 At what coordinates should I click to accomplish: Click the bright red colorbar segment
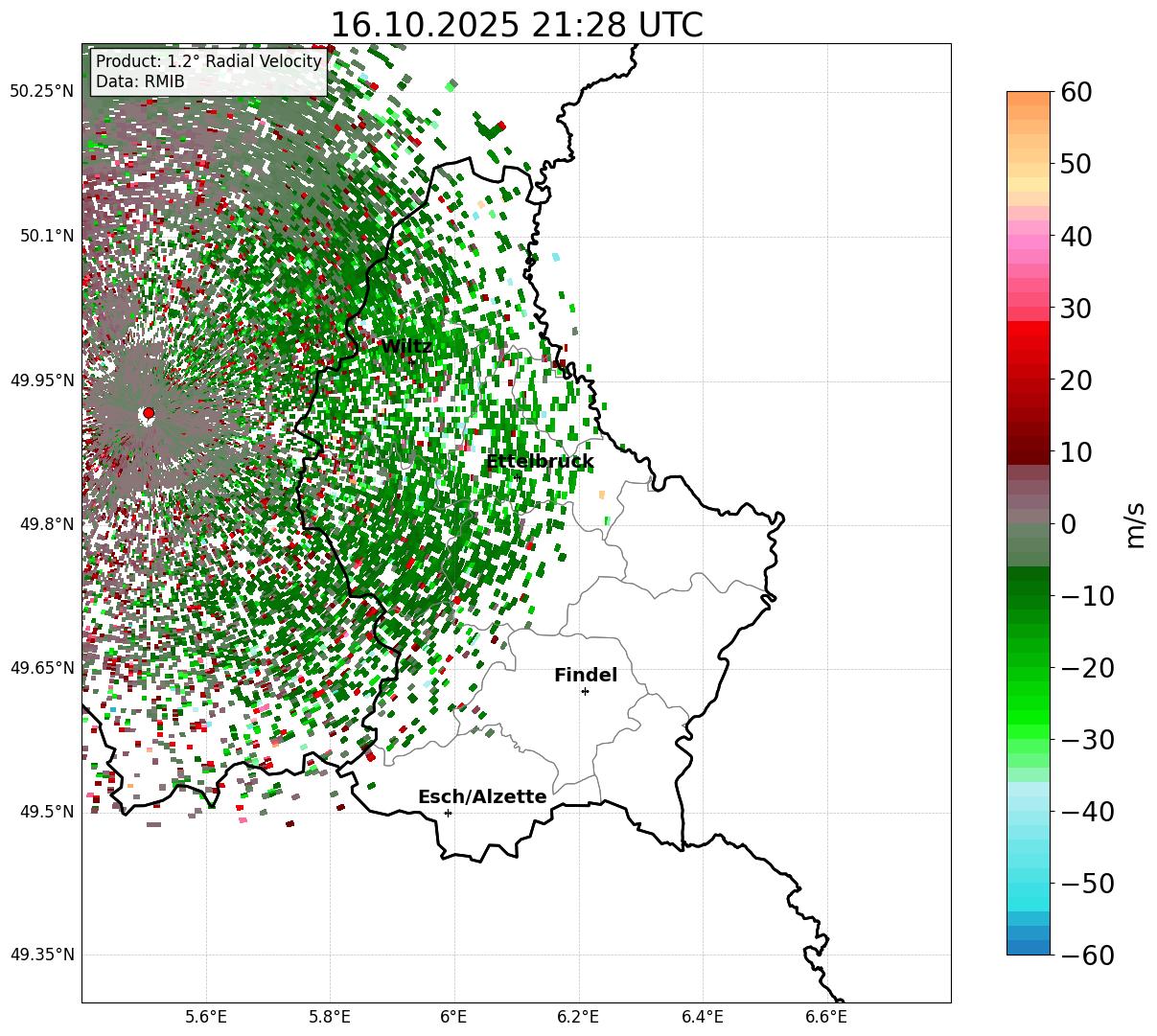click(x=1029, y=328)
